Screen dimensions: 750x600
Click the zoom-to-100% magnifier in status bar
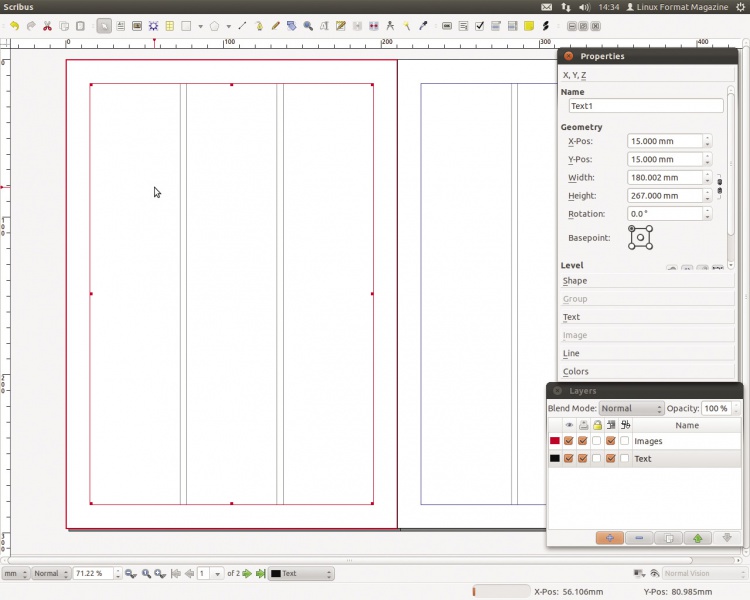tap(146, 573)
